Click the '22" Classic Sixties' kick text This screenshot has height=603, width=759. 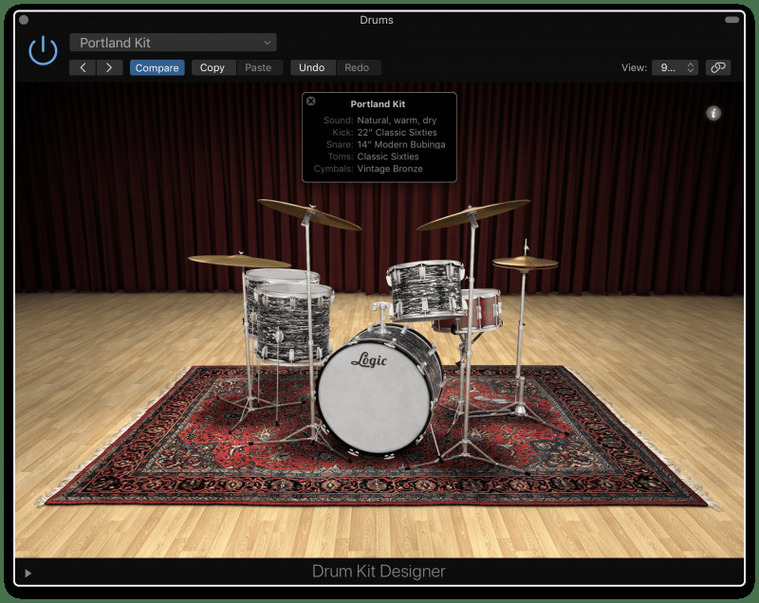pos(397,133)
